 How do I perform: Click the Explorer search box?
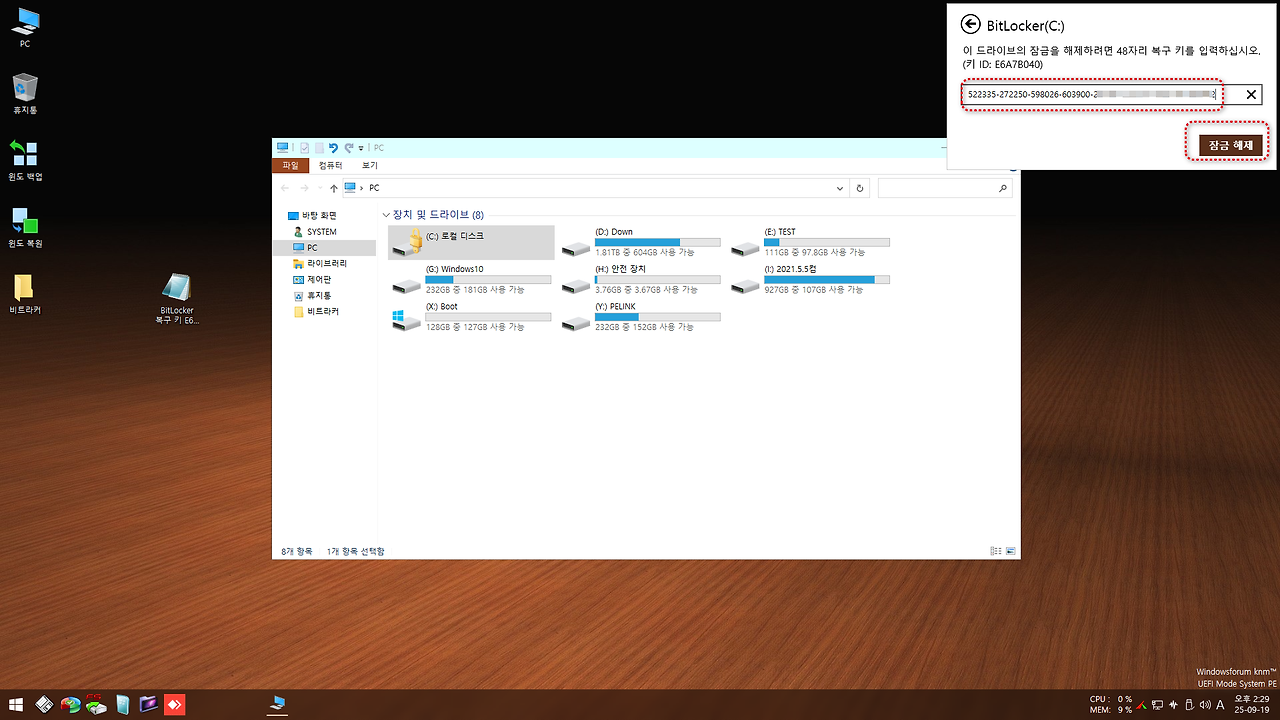coord(945,188)
